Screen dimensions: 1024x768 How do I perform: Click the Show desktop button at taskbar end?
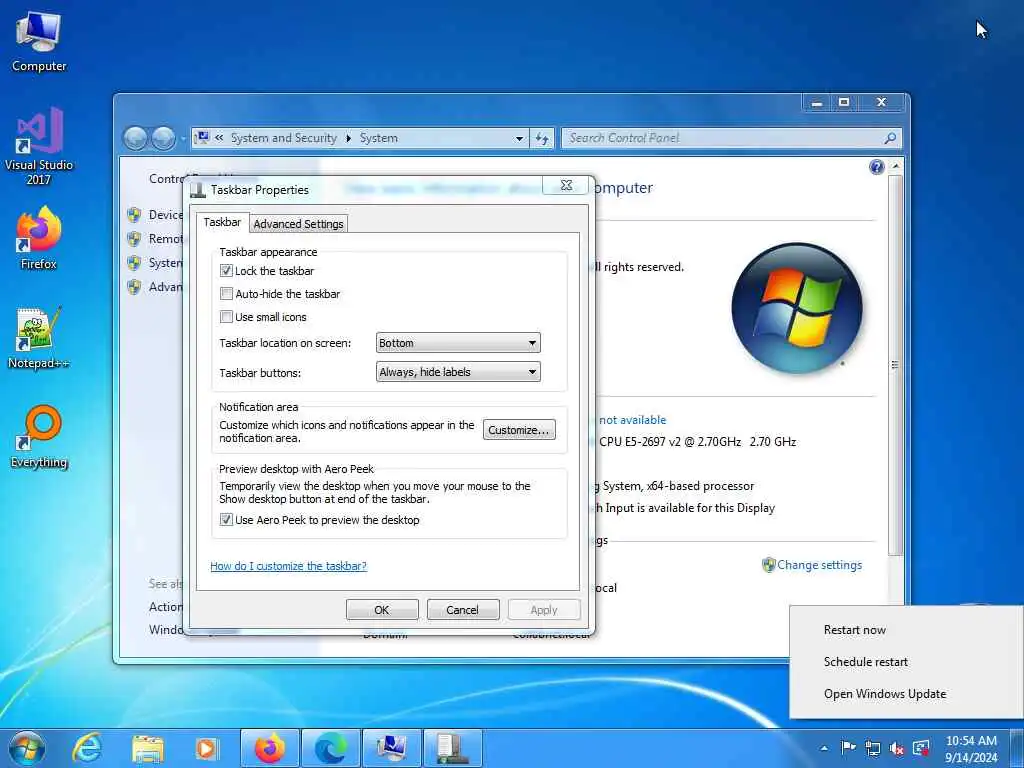click(x=1017, y=748)
